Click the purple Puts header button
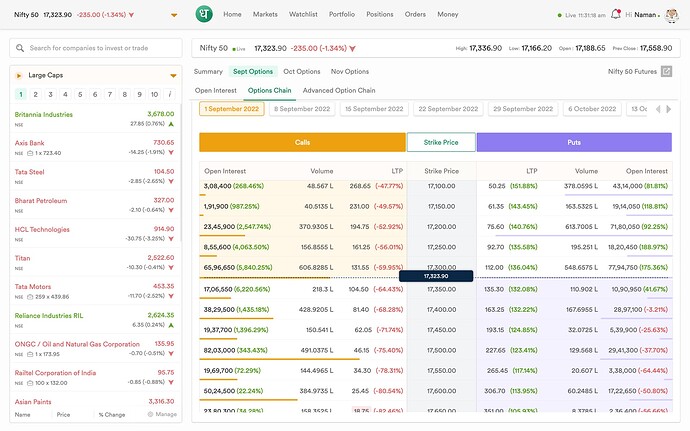Image resolution: width=690 pixels, height=431 pixels. [x=574, y=142]
